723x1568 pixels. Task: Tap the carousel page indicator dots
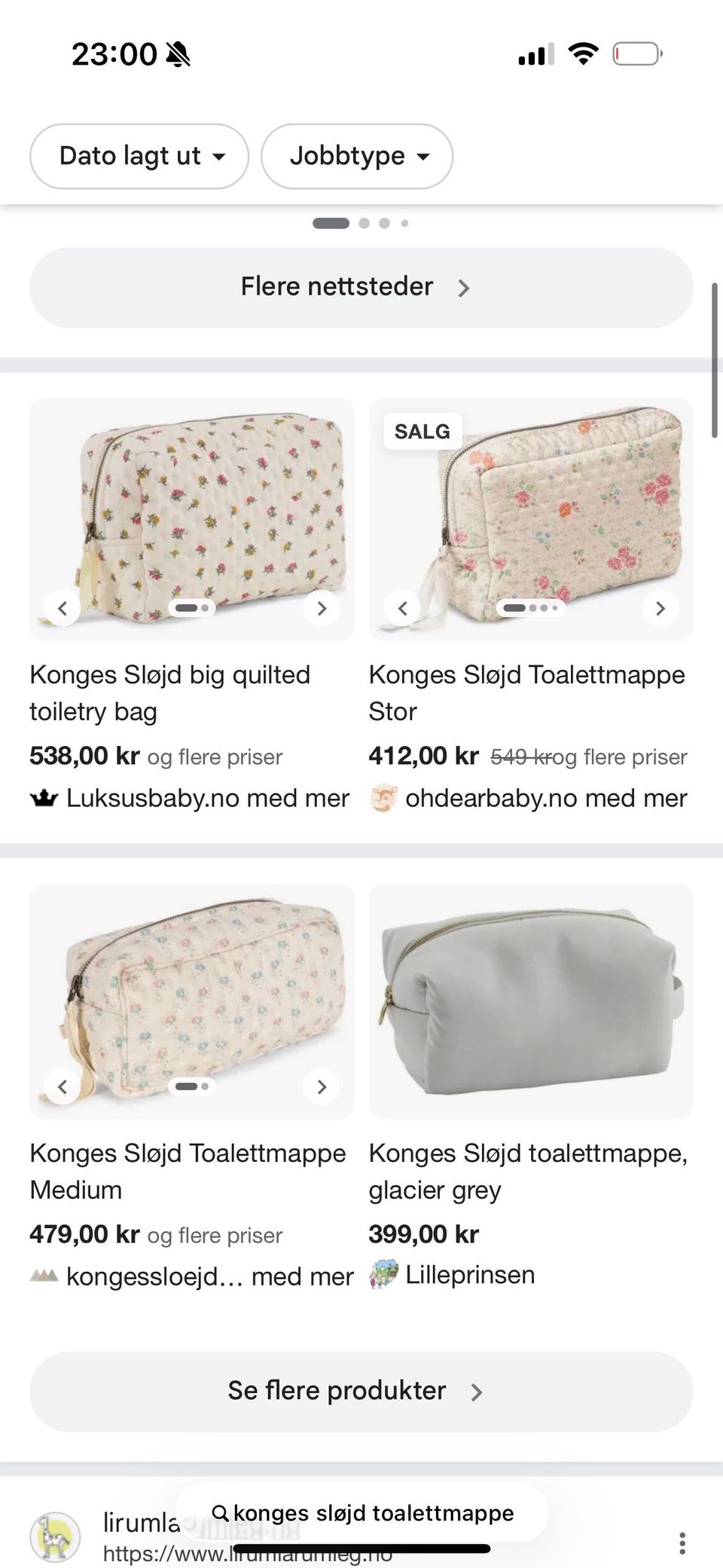pos(361,223)
